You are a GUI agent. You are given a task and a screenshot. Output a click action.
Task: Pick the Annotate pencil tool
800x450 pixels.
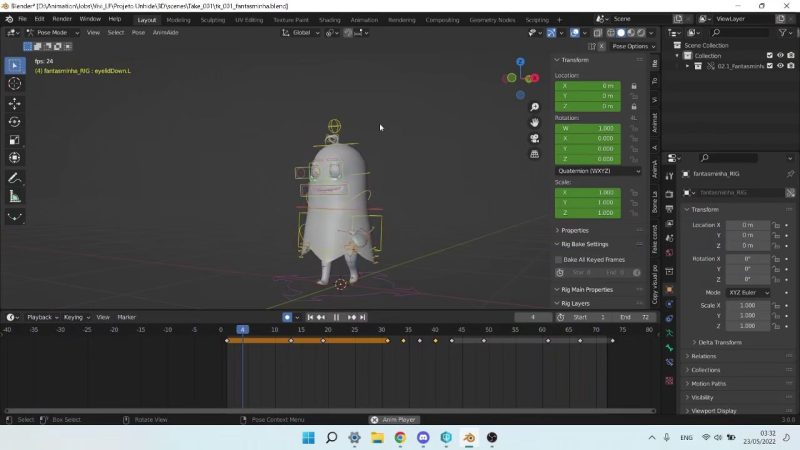tap(15, 178)
